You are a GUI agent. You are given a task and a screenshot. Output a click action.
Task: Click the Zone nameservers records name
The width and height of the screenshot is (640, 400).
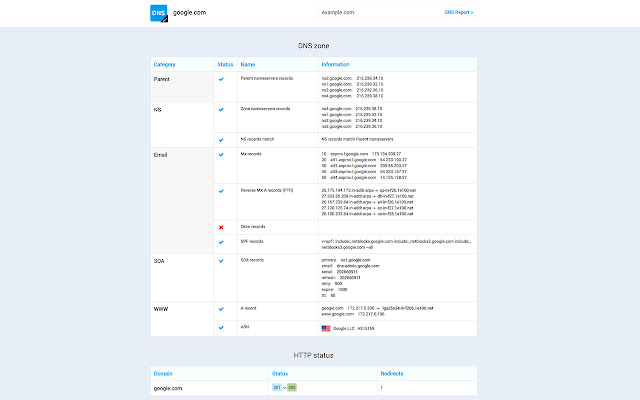(265, 109)
